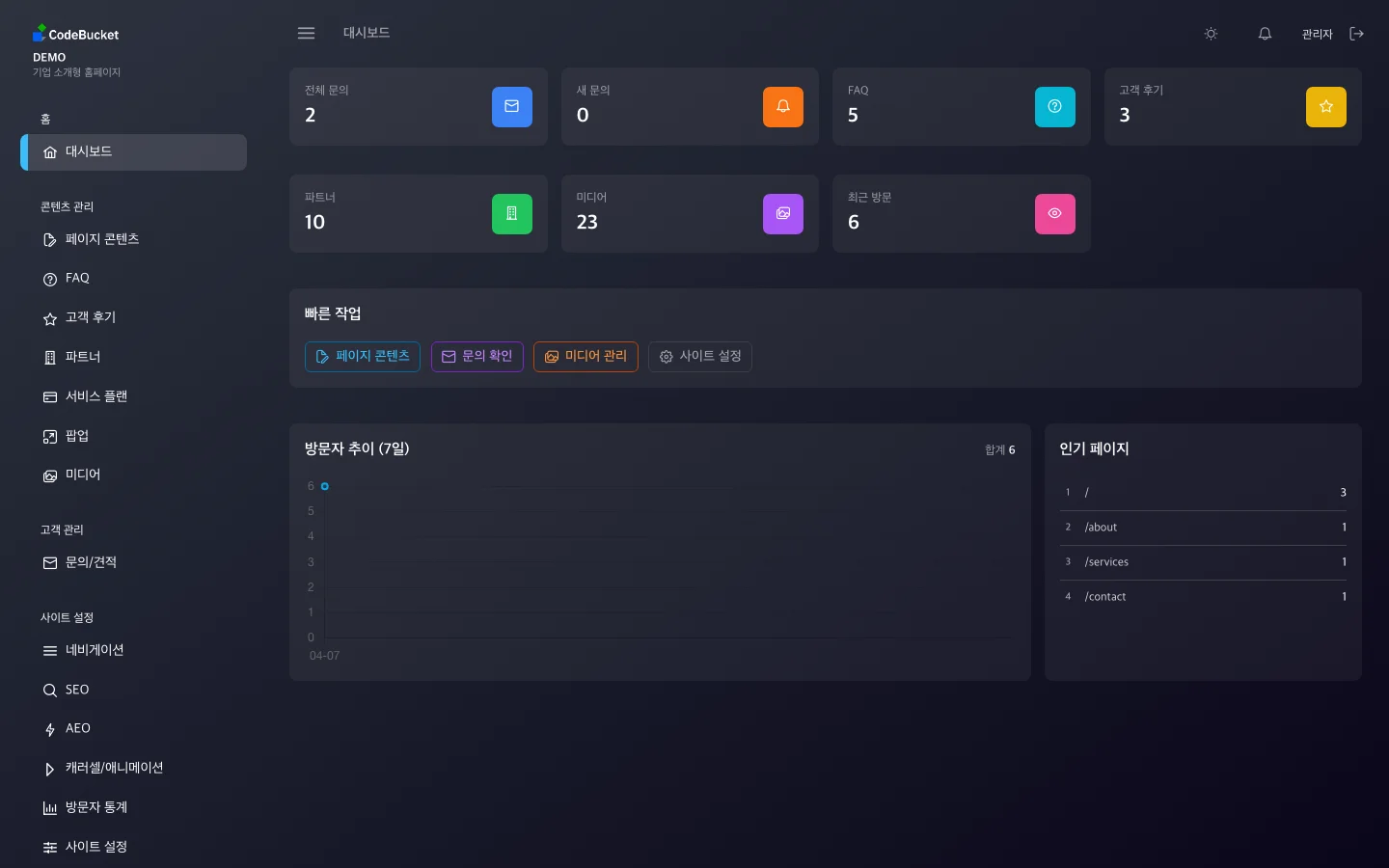This screenshot has width=1389, height=868.
Task: Open 고객 후기 star icon in sidebar
Action: 50,318
